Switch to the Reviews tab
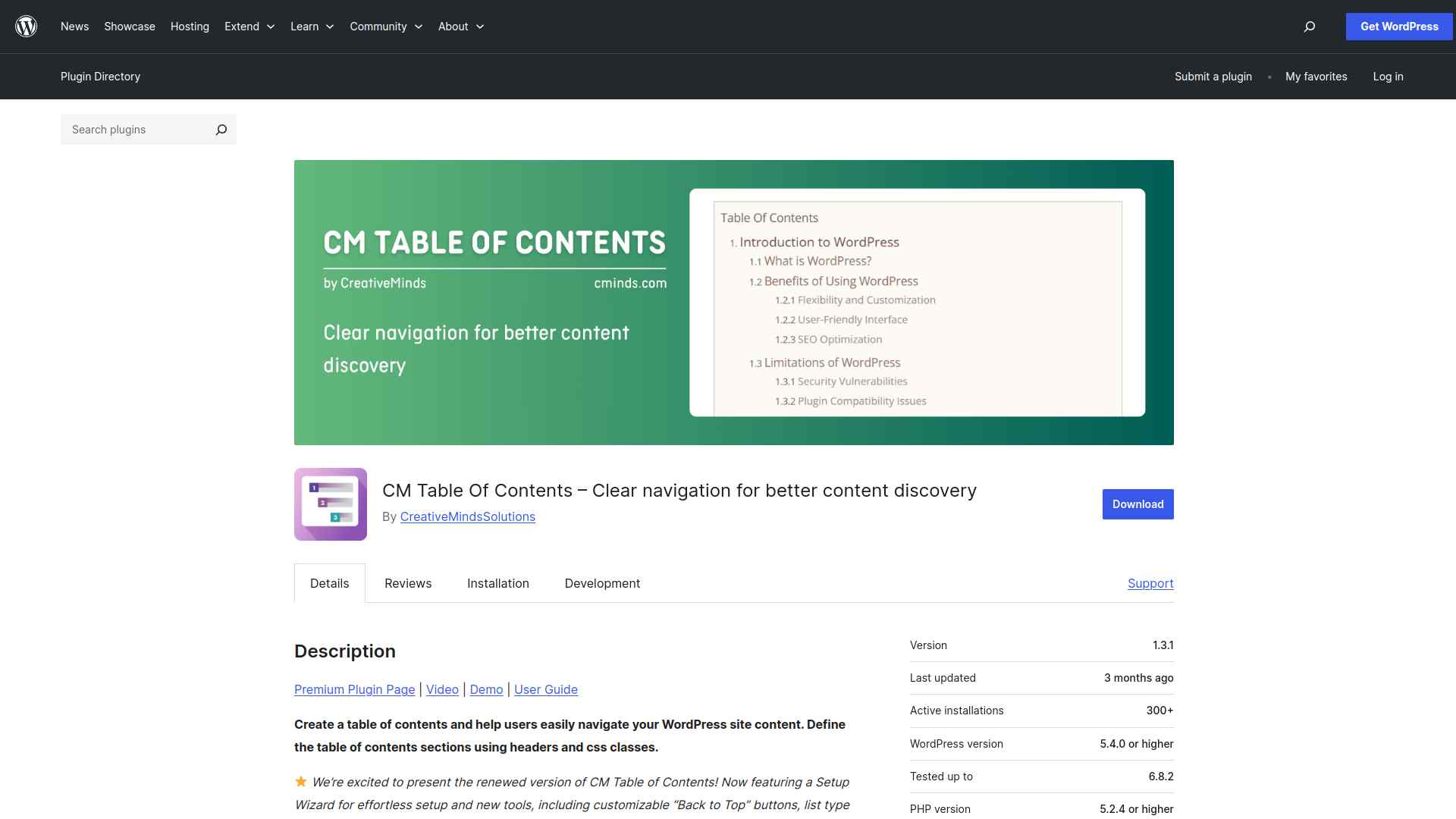Image resolution: width=1456 pixels, height=819 pixels. click(x=408, y=583)
